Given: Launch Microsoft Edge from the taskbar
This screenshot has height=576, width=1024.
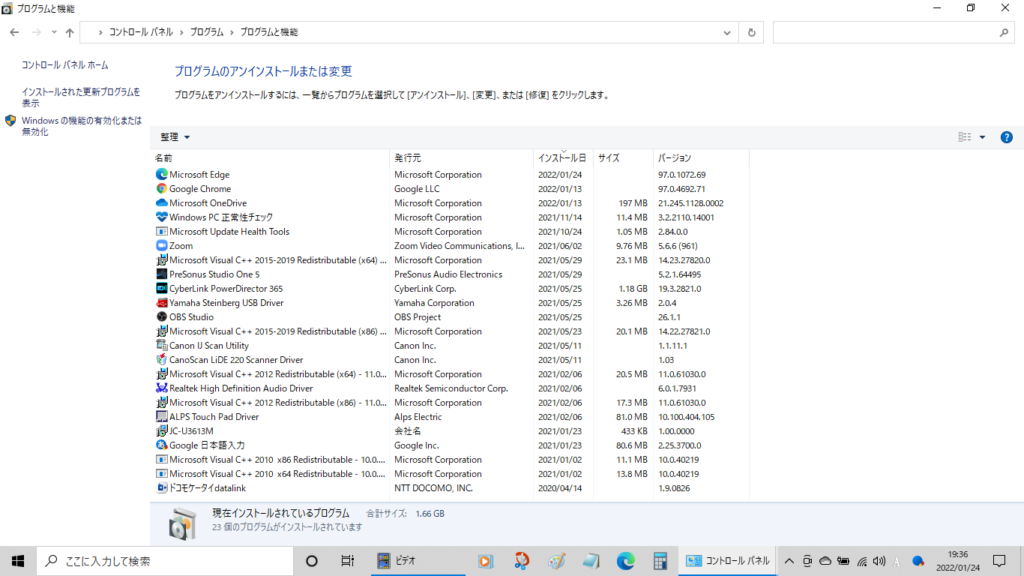Looking at the screenshot, I should coord(625,561).
